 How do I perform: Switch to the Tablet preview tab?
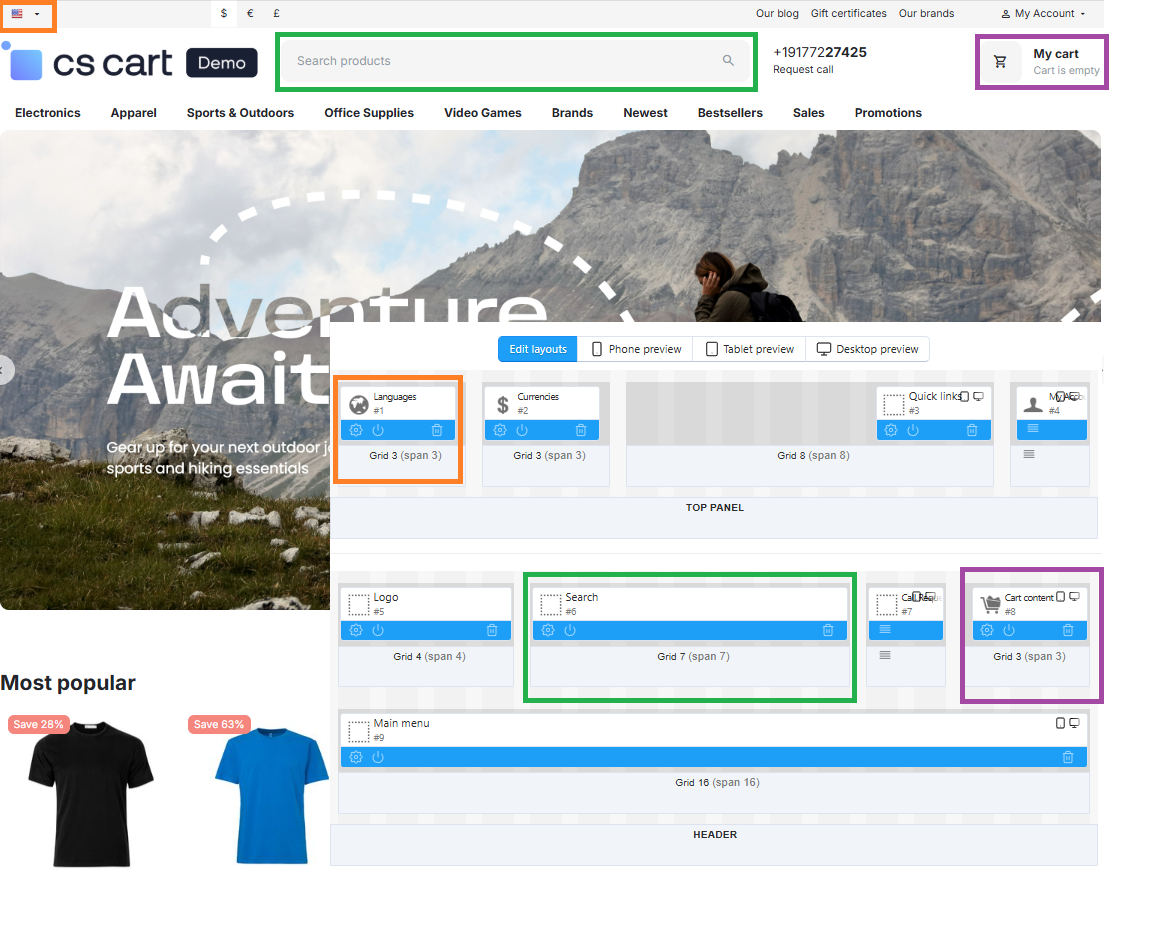750,349
